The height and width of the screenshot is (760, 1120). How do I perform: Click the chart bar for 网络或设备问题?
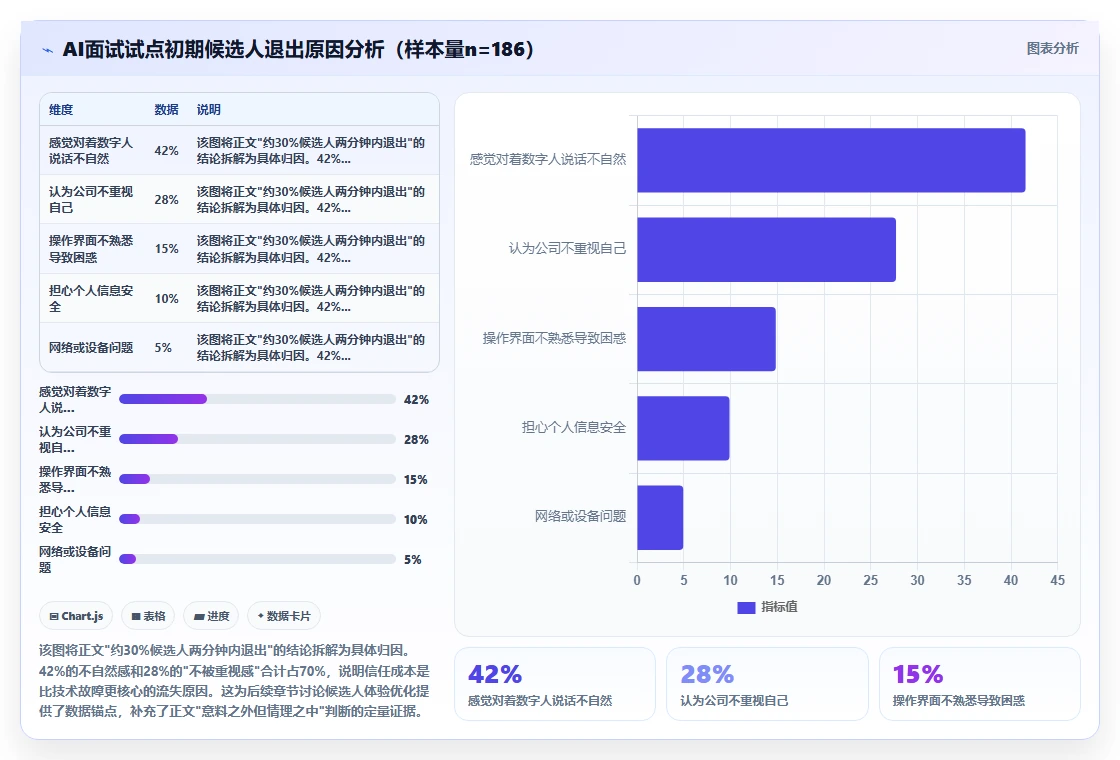pyautogui.click(x=660, y=517)
